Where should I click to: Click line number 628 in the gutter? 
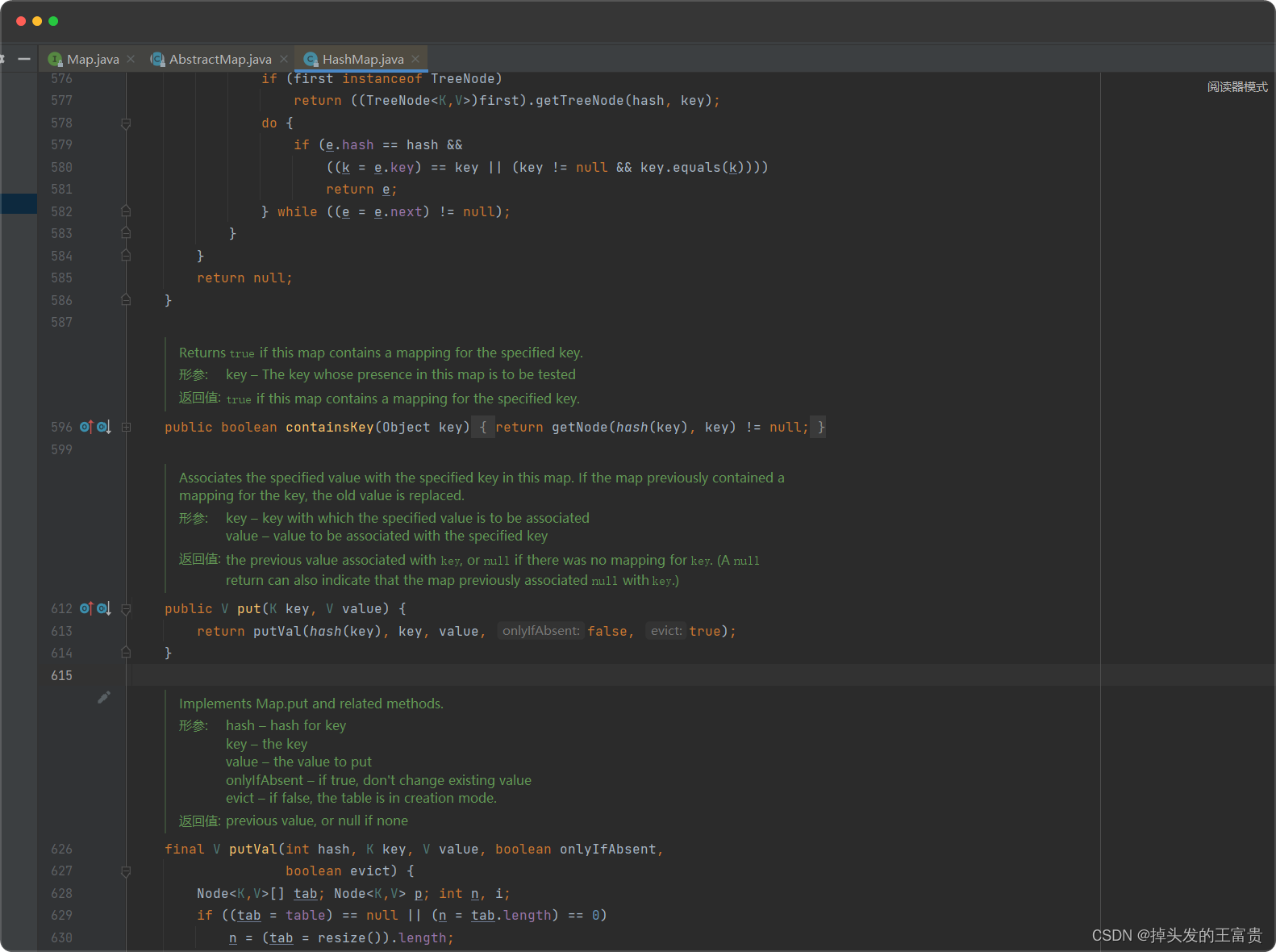tap(61, 893)
